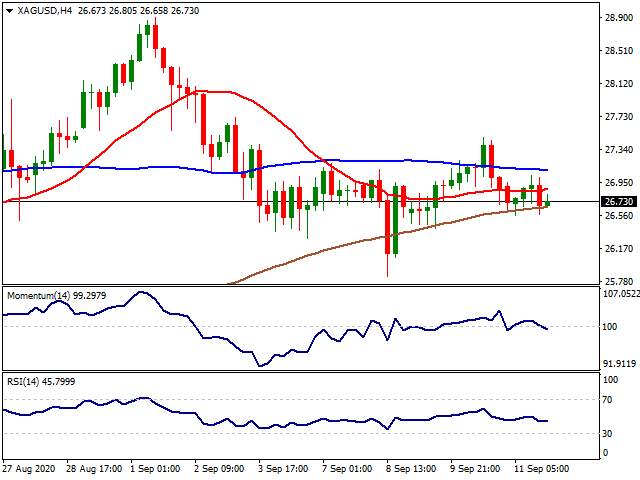Screen dimensions: 640x480
Task: Click the RSI 30 level label
Action: pos(607,433)
